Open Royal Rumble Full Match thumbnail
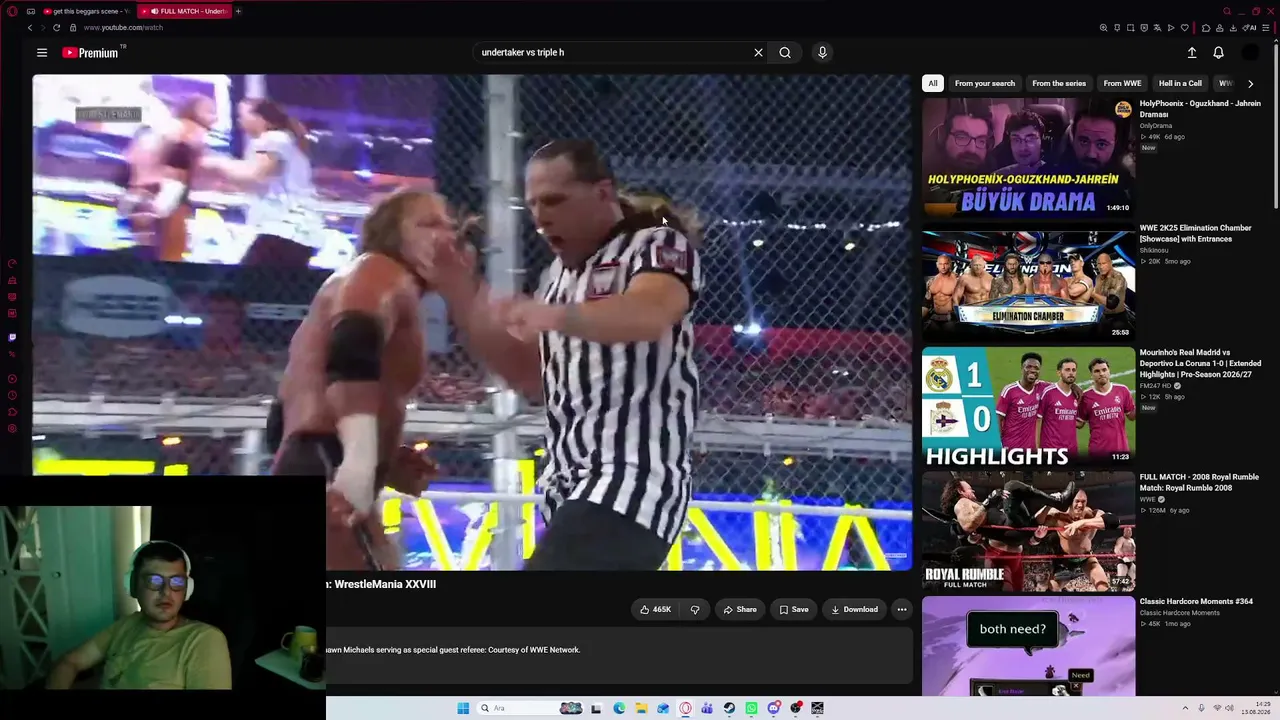 pos(1028,531)
